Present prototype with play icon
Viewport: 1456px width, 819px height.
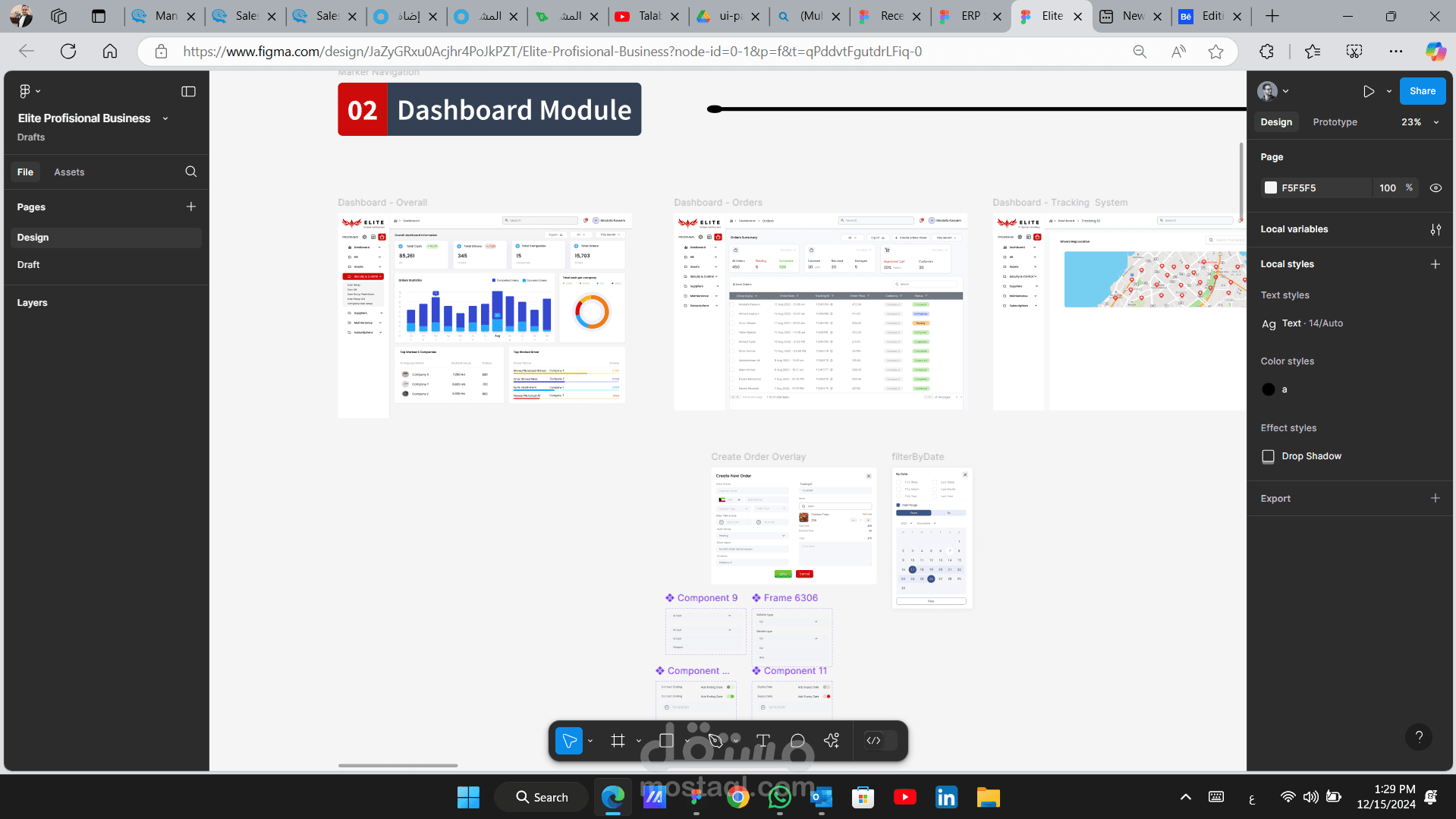tap(1368, 91)
